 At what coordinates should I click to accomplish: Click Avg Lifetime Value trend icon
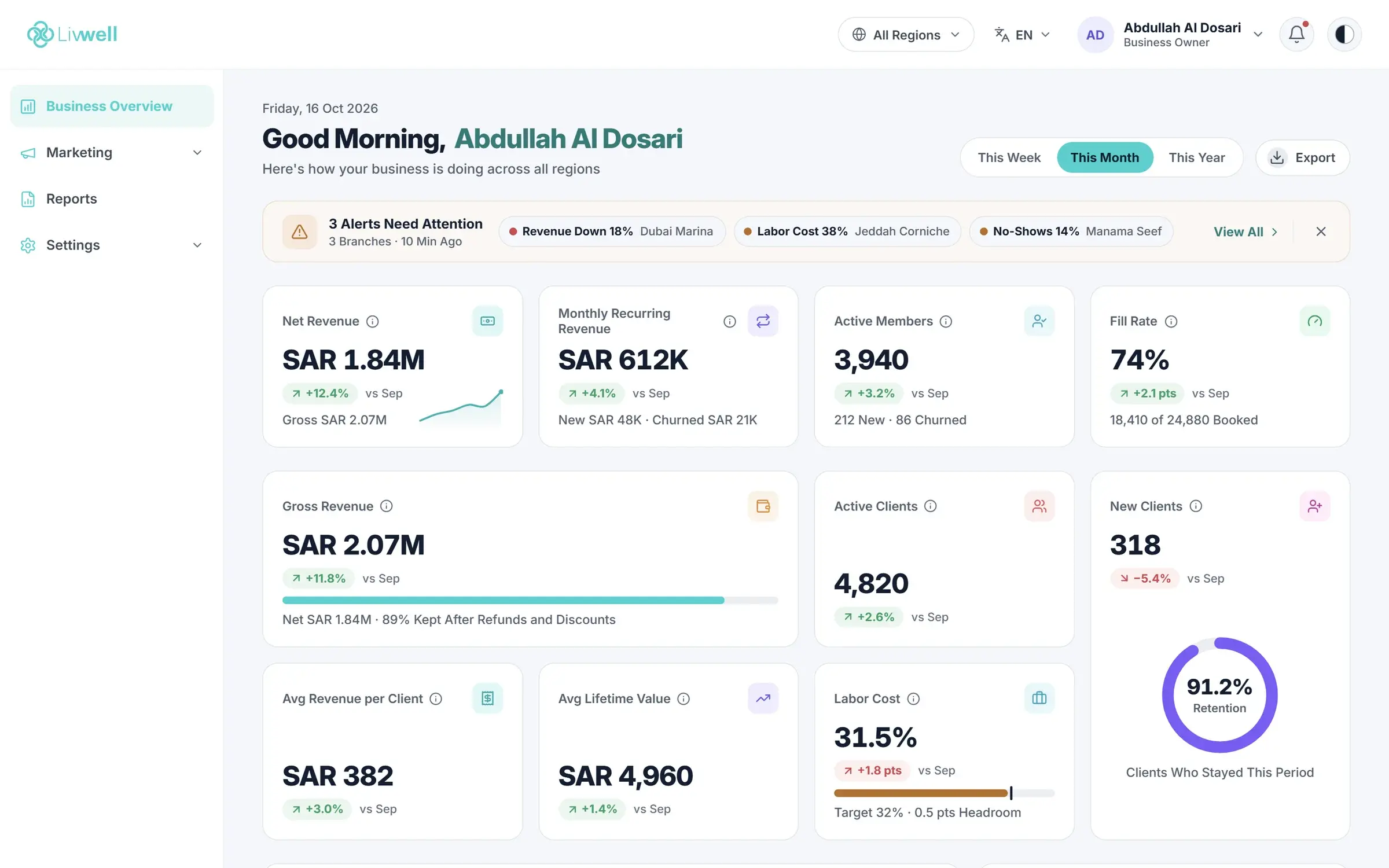pos(763,698)
